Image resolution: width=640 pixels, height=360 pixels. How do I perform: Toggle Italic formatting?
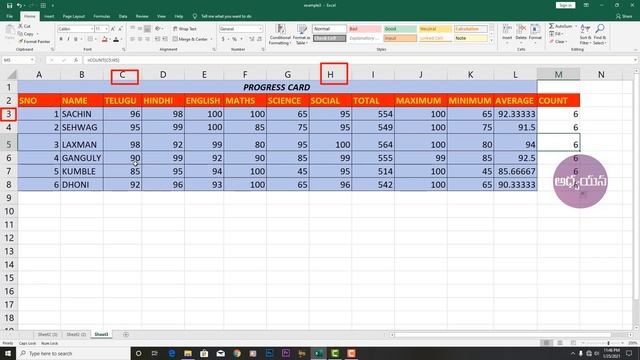point(68,39)
